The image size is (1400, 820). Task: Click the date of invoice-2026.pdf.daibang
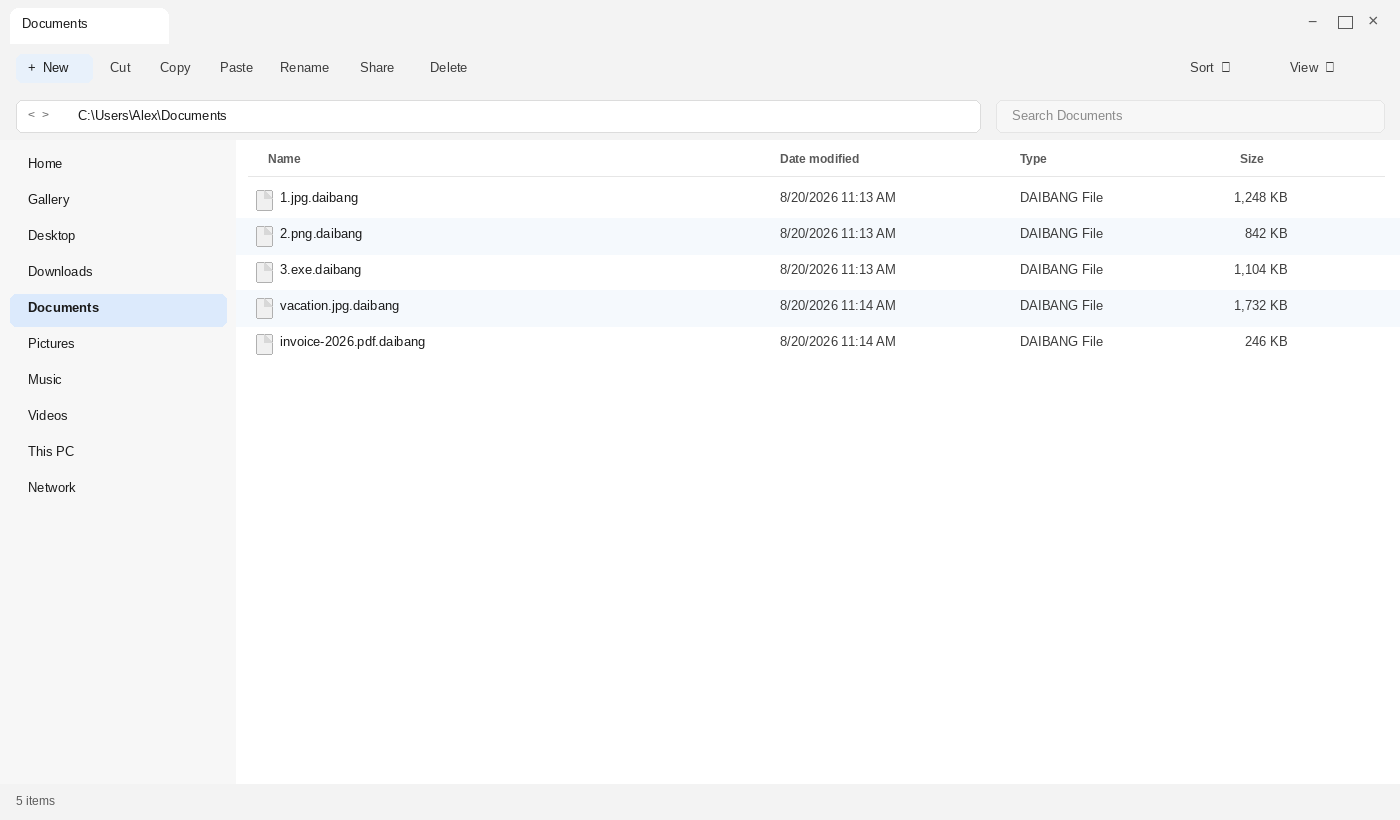click(x=838, y=342)
